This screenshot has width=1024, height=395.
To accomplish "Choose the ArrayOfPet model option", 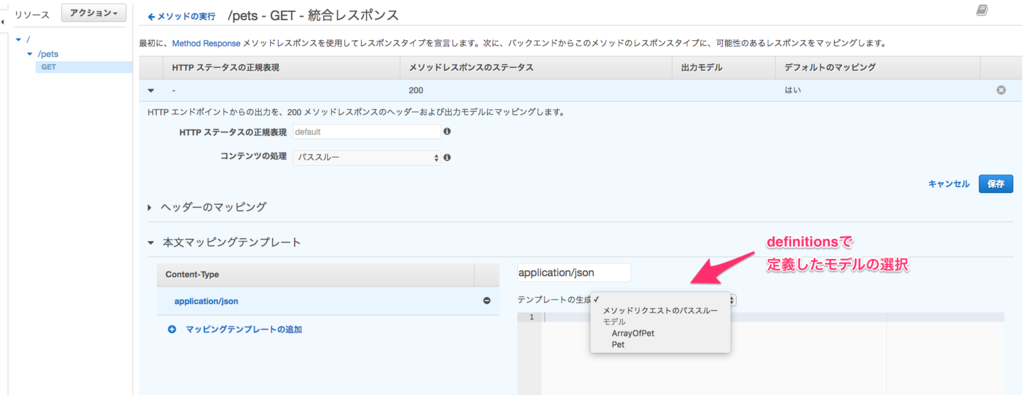I will coord(633,333).
